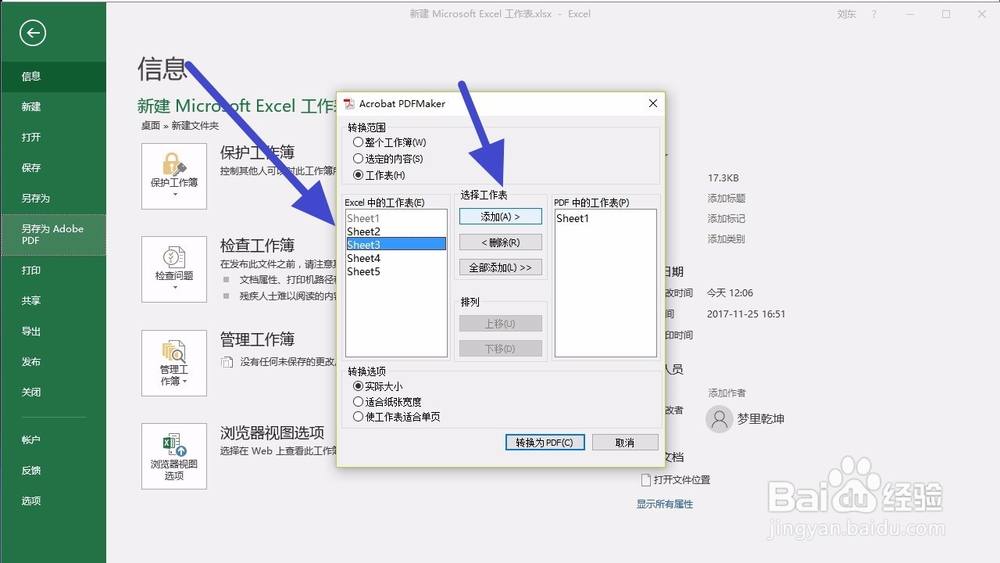Click 添加标记 property field
The image size is (1000, 563).
[726, 219]
